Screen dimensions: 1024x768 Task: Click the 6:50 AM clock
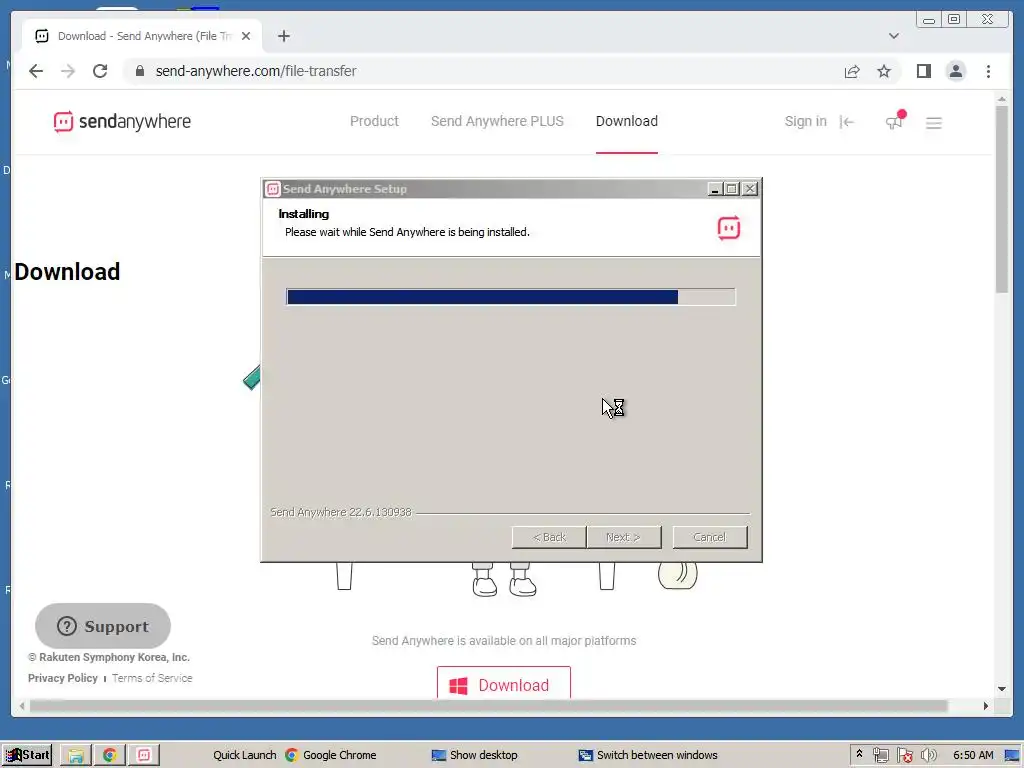[973, 755]
